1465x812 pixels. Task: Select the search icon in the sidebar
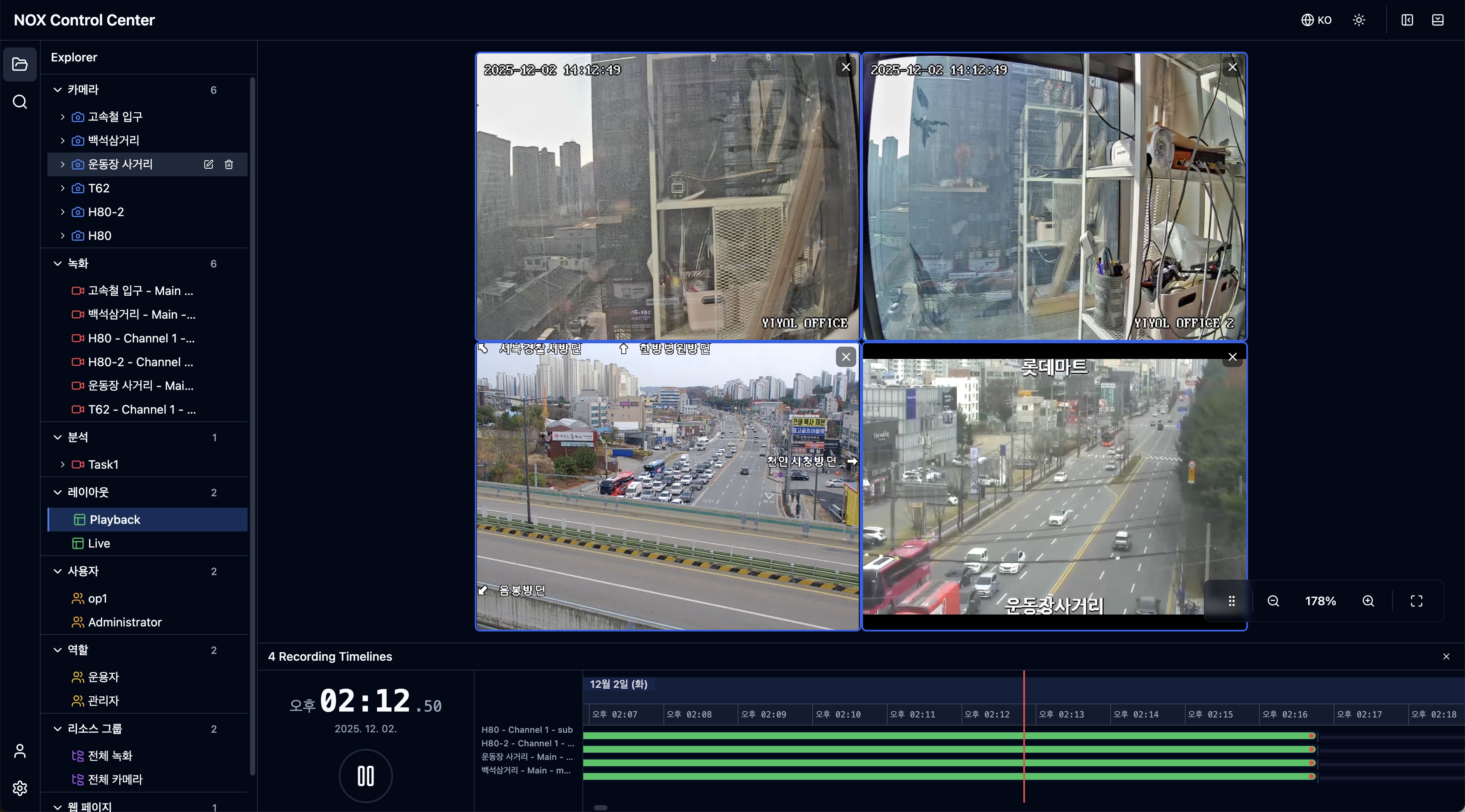tap(20, 102)
